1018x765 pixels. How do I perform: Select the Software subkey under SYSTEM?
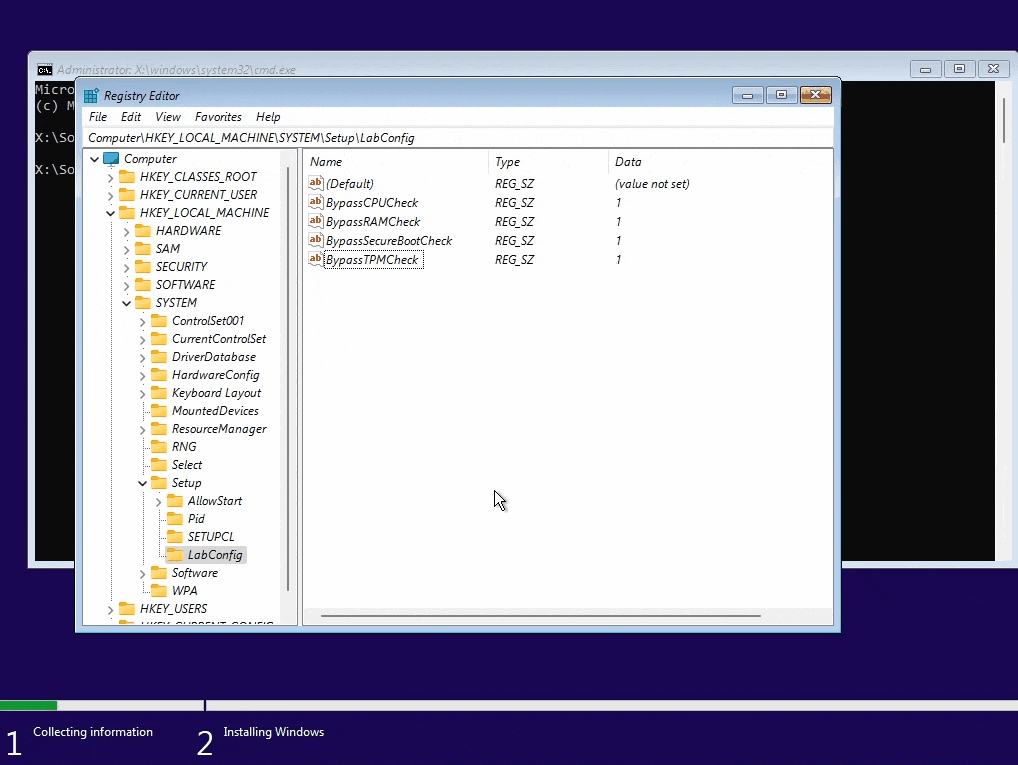195,573
